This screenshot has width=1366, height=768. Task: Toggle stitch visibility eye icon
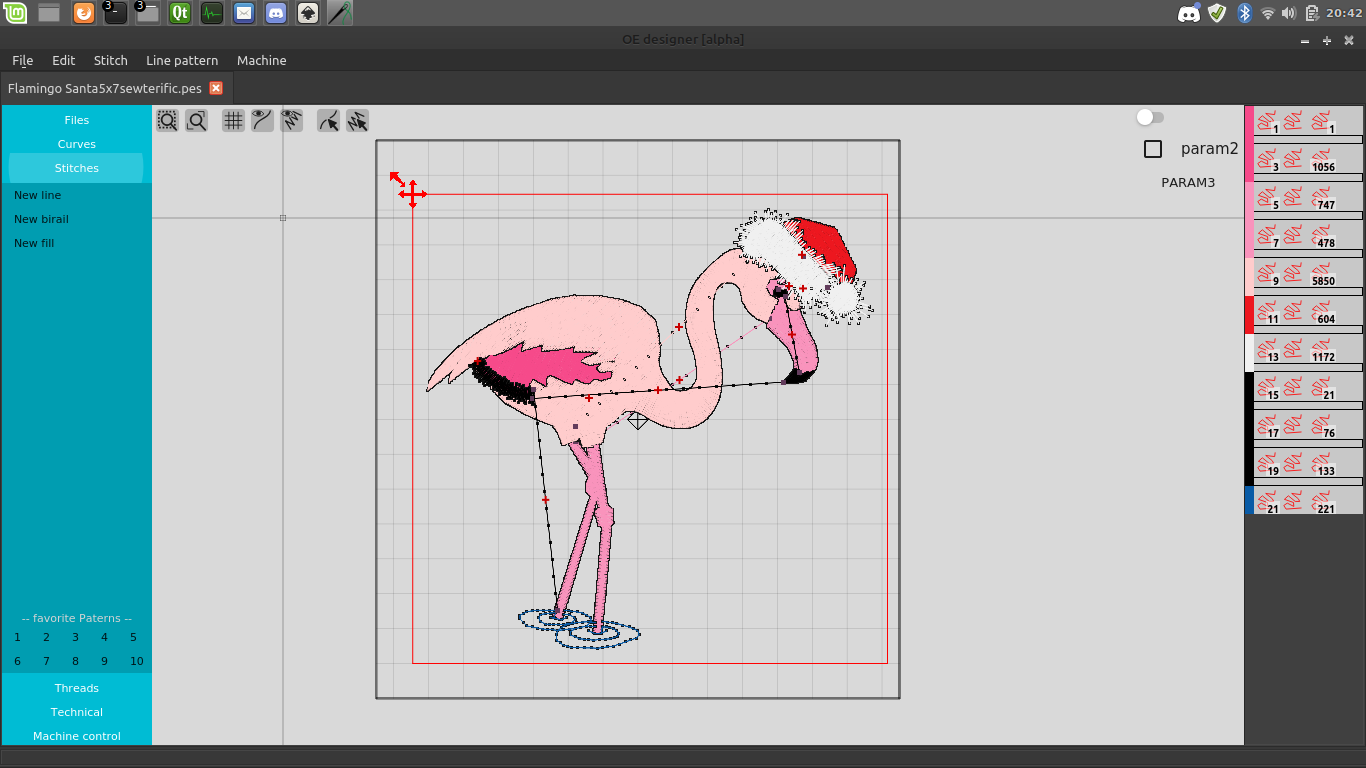coord(292,121)
